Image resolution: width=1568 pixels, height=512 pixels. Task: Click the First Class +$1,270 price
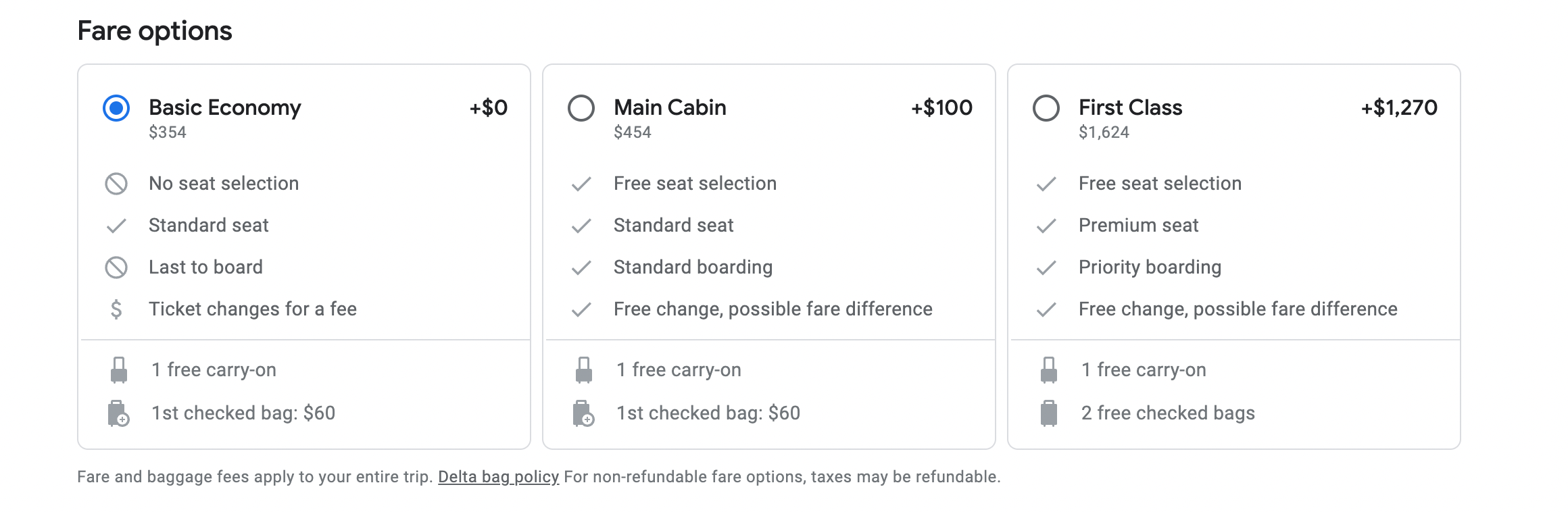pos(1399,107)
